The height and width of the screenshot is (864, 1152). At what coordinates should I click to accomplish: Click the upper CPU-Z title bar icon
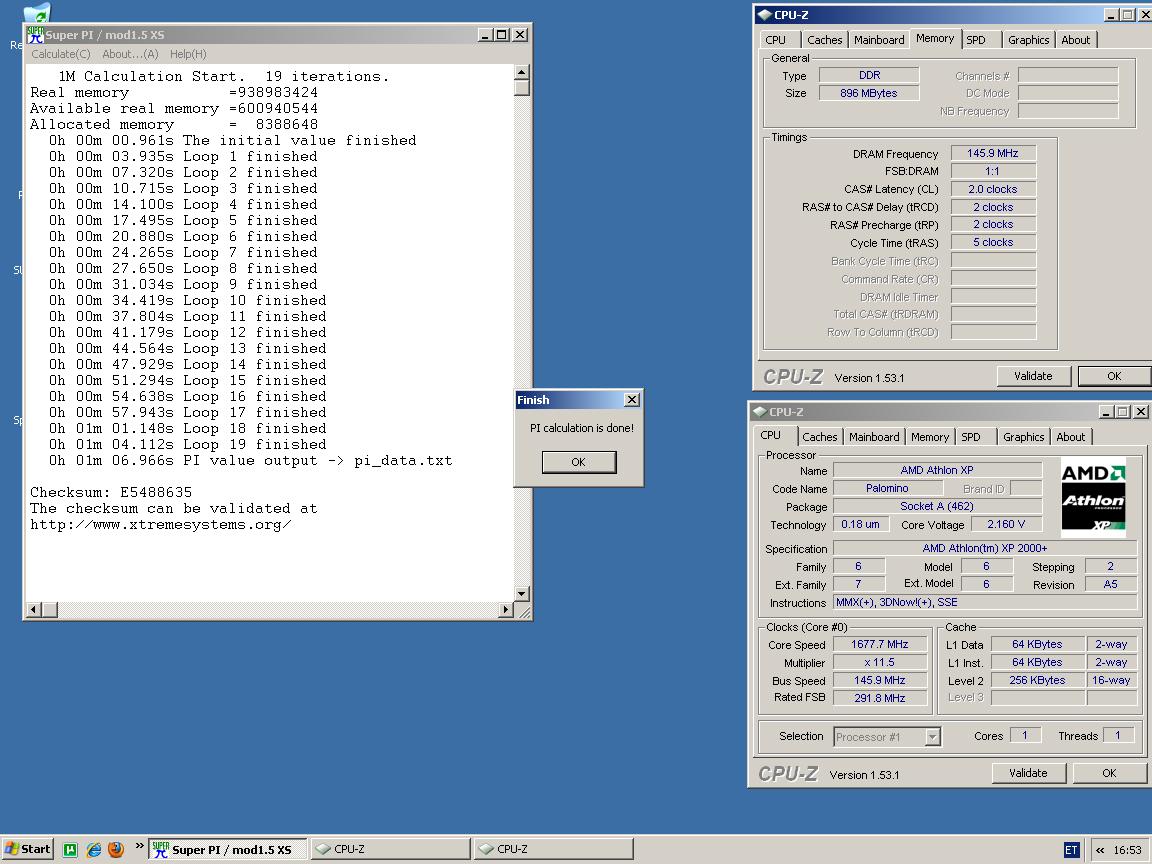point(765,15)
